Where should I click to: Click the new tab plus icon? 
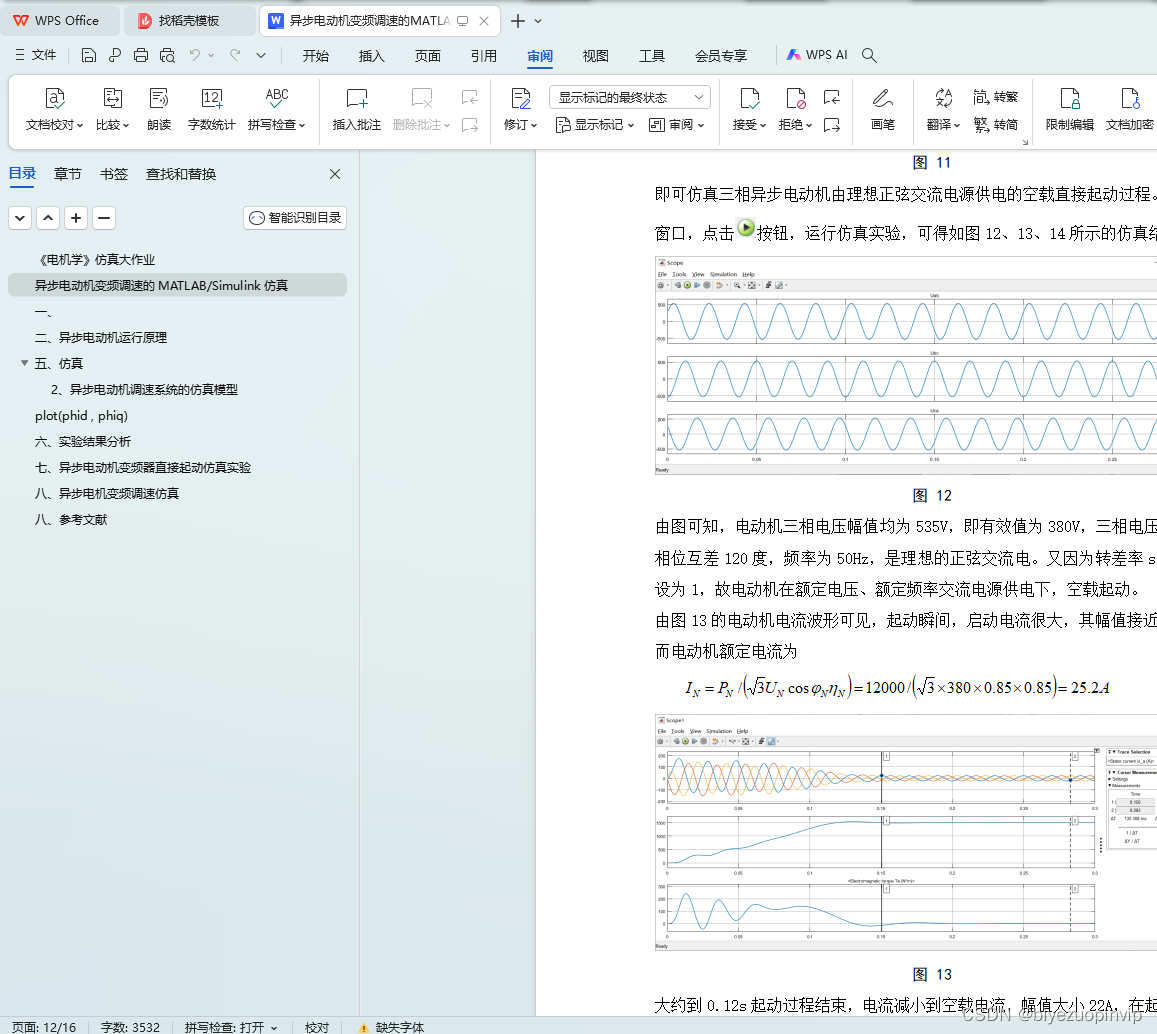(518, 21)
